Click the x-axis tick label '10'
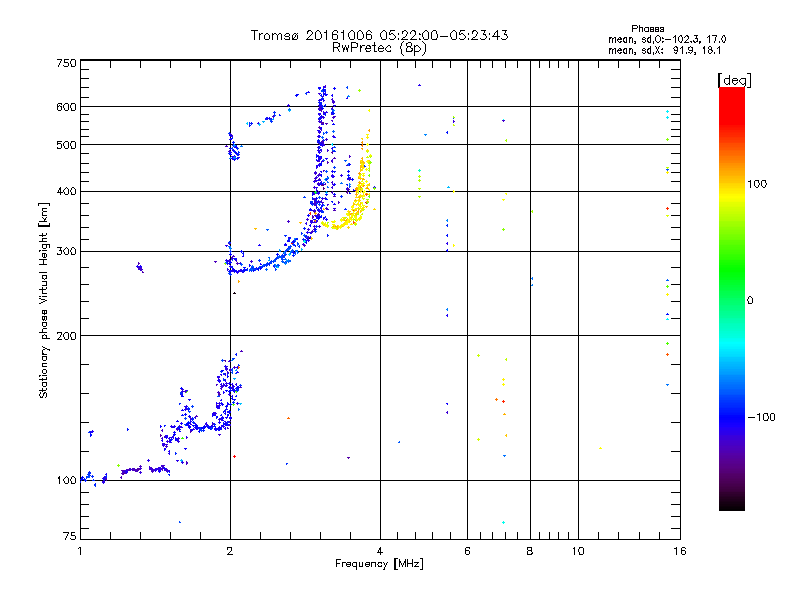This screenshot has height=600, width=800. click(578, 551)
